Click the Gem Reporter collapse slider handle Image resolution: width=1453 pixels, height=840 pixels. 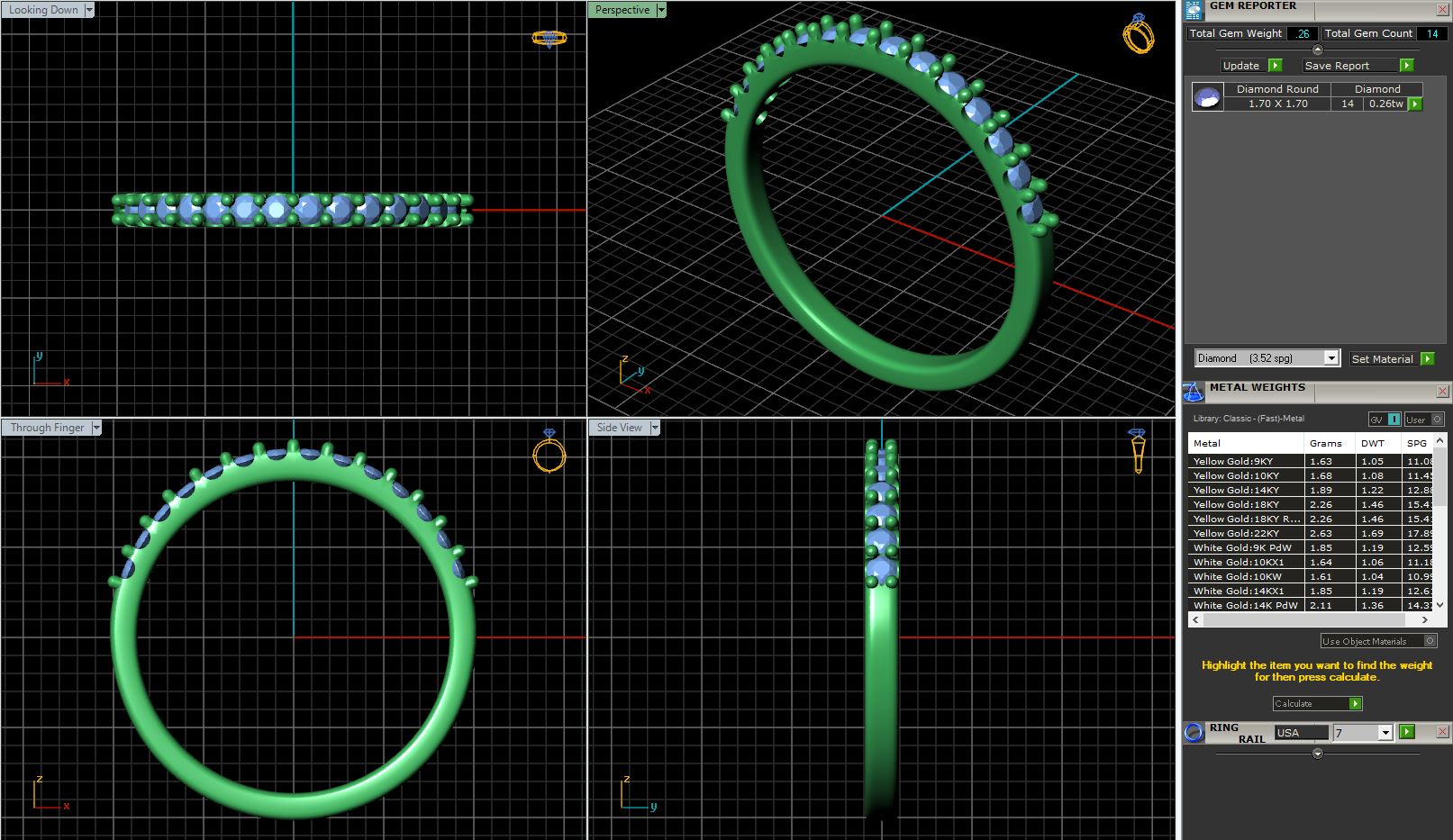click(x=1318, y=50)
